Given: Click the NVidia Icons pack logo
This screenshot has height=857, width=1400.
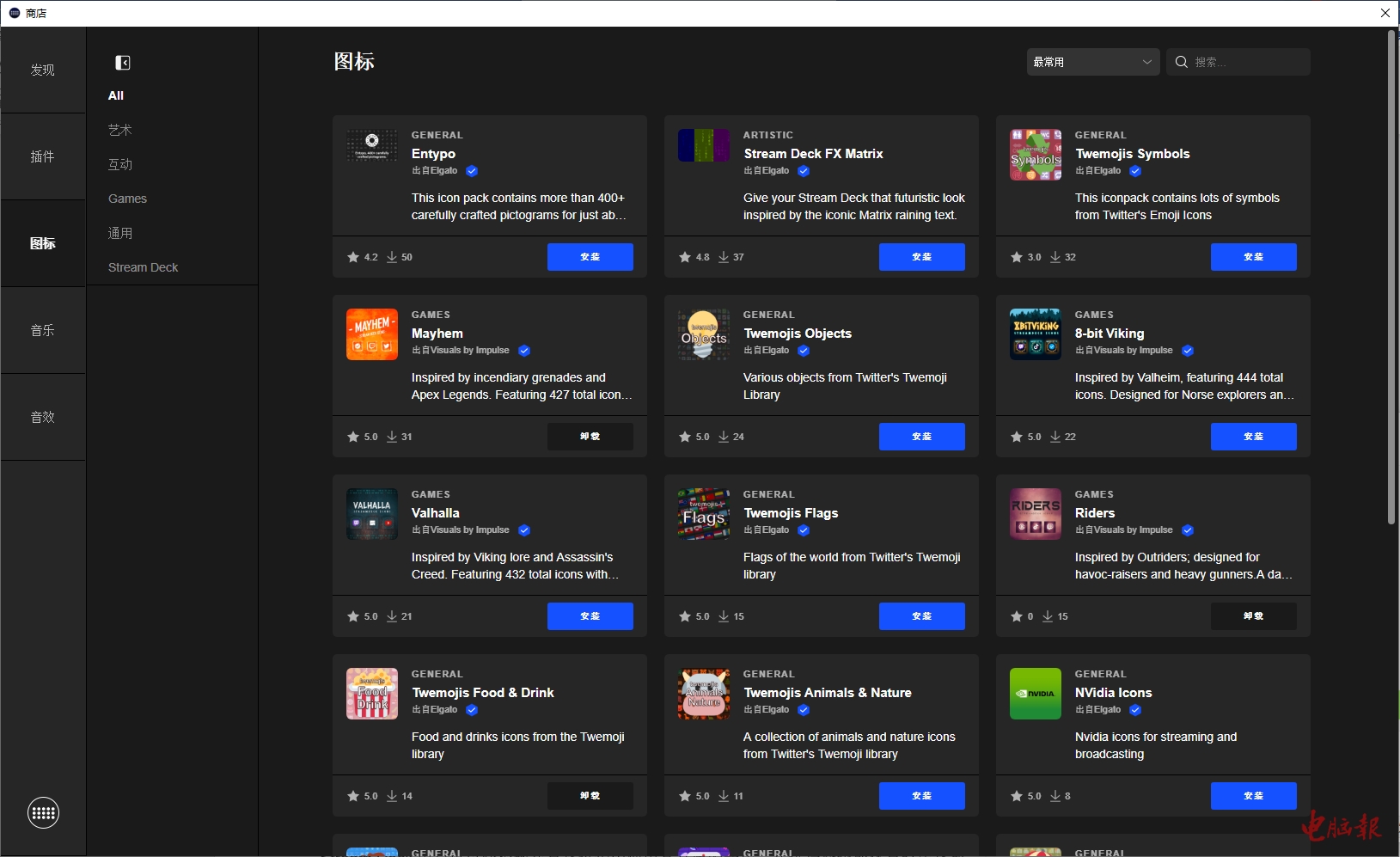Looking at the screenshot, I should tap(1035, 694).
